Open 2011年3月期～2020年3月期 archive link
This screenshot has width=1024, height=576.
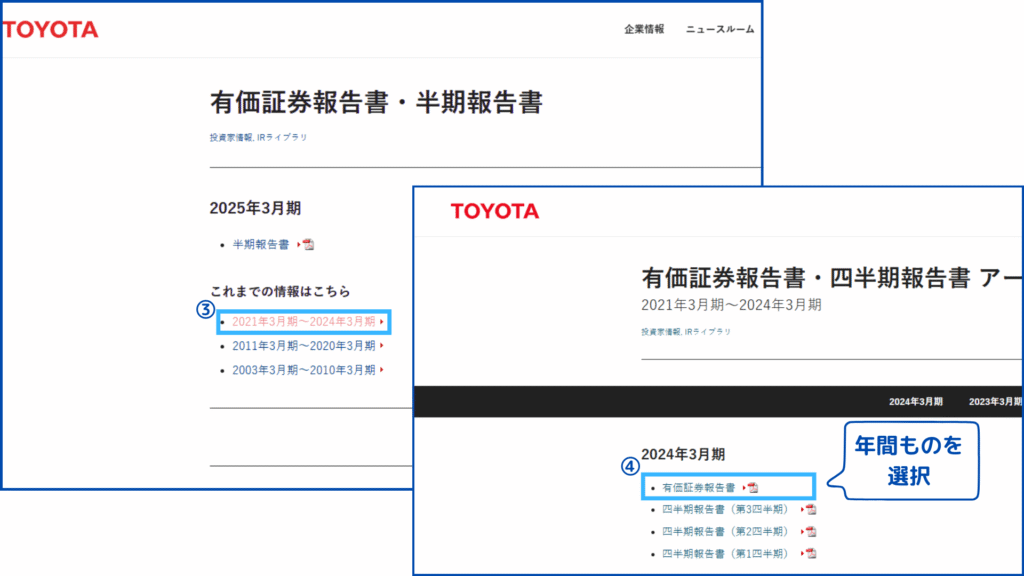304,345
